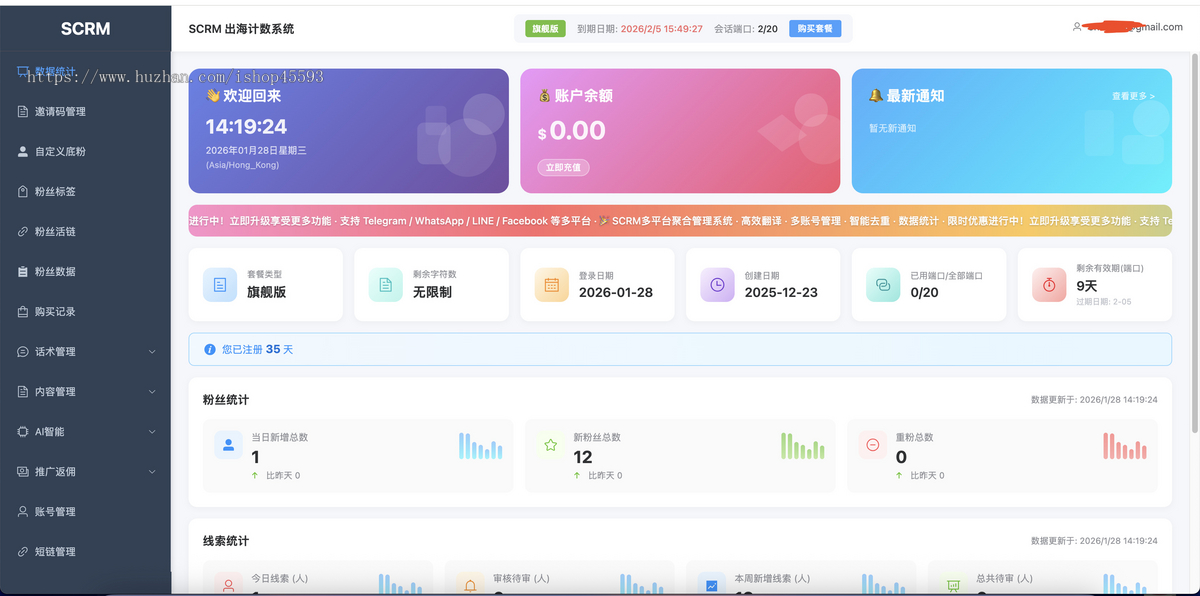Expand the AI智能 submenu chevron
The height and width of the screenshot is (596, 1200).
point(152,432)
